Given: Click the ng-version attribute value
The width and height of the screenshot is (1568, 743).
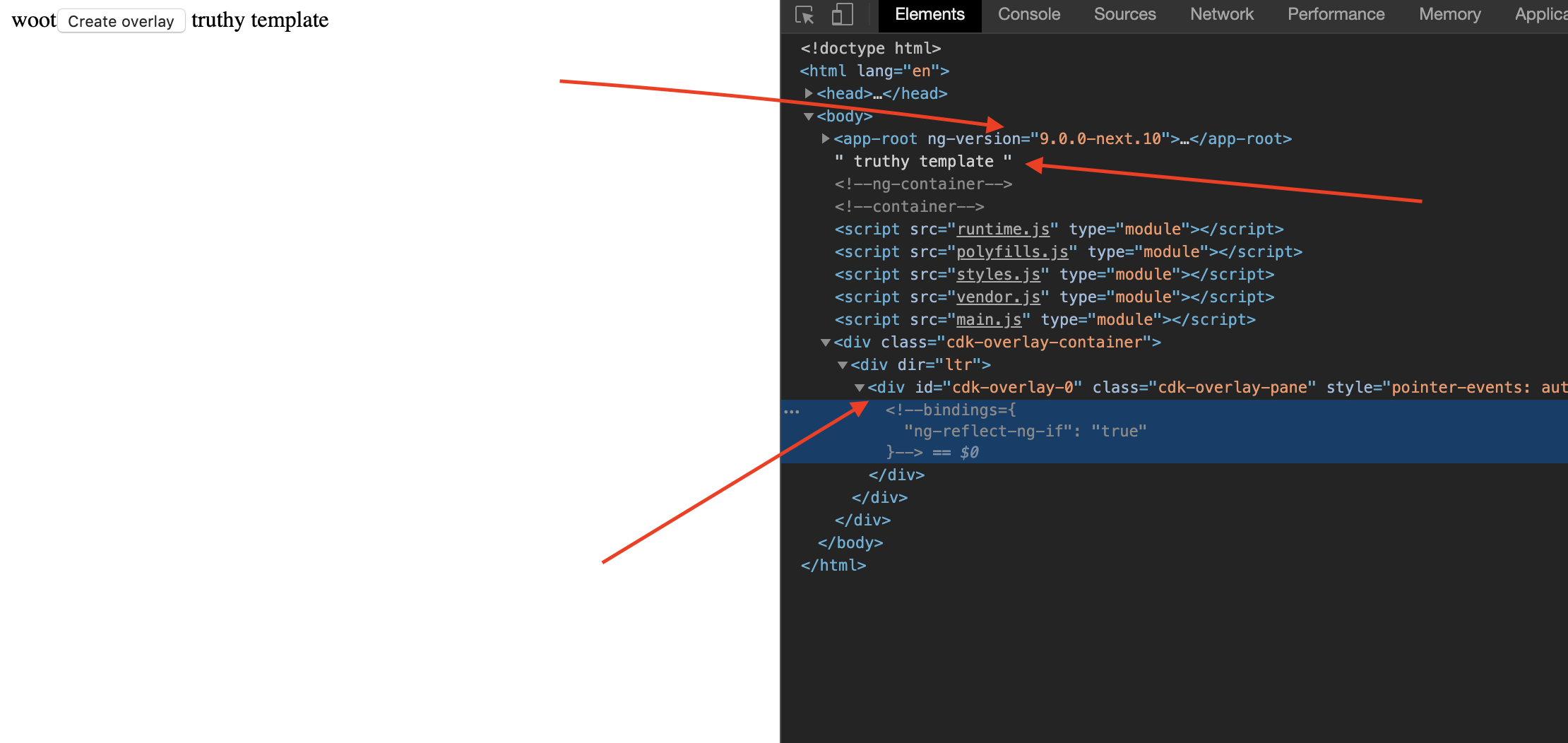Looking at the screenshot, I should click(x=1100, y=138).
